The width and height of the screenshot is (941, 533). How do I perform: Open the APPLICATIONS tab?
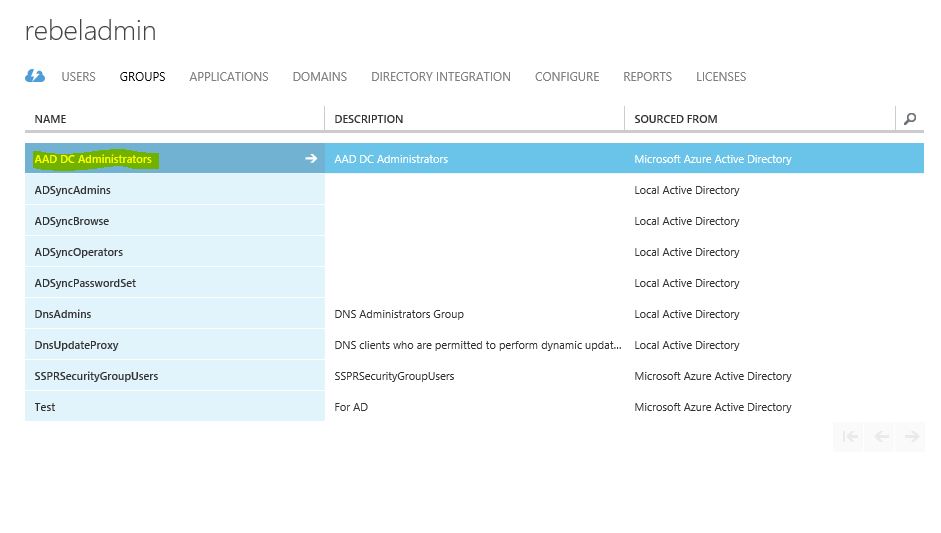229,77
